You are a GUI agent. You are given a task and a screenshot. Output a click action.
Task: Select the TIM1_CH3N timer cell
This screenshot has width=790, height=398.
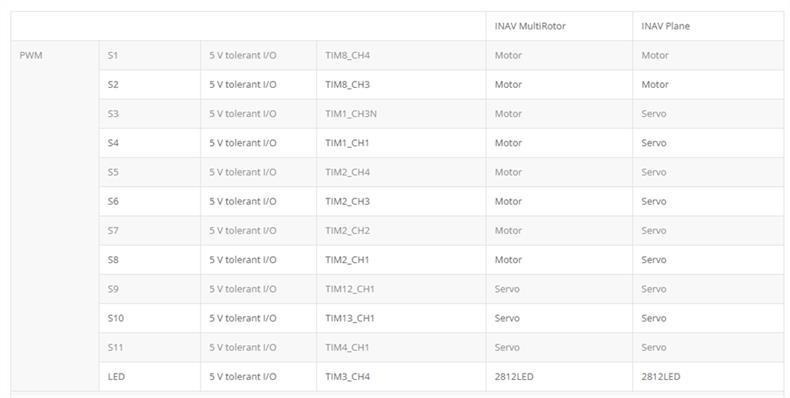(401, 114)
